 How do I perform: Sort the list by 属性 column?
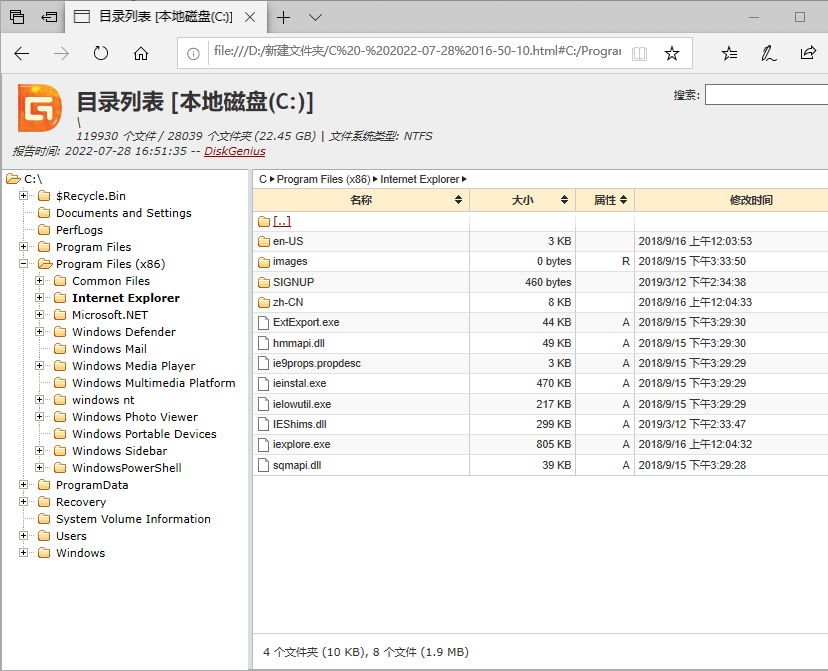click(605, 200)
